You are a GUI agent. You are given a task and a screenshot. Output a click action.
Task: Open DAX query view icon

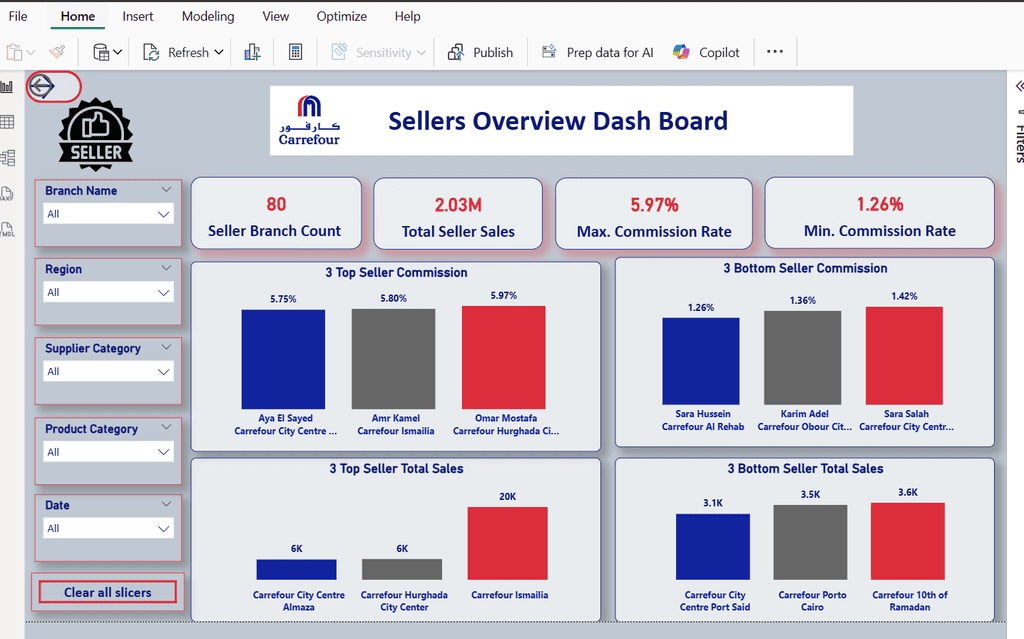click(7, 194)
